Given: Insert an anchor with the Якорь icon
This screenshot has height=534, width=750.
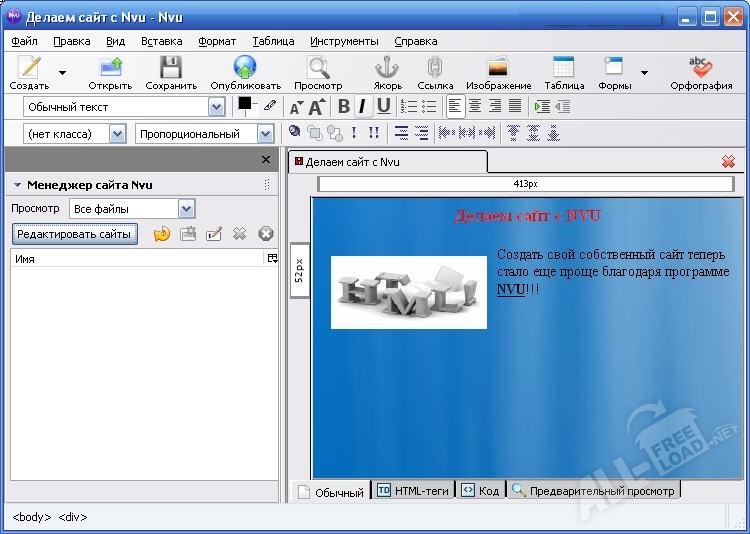Looking at the screenshot, I should pyautogui.click(x=387, y=68).
